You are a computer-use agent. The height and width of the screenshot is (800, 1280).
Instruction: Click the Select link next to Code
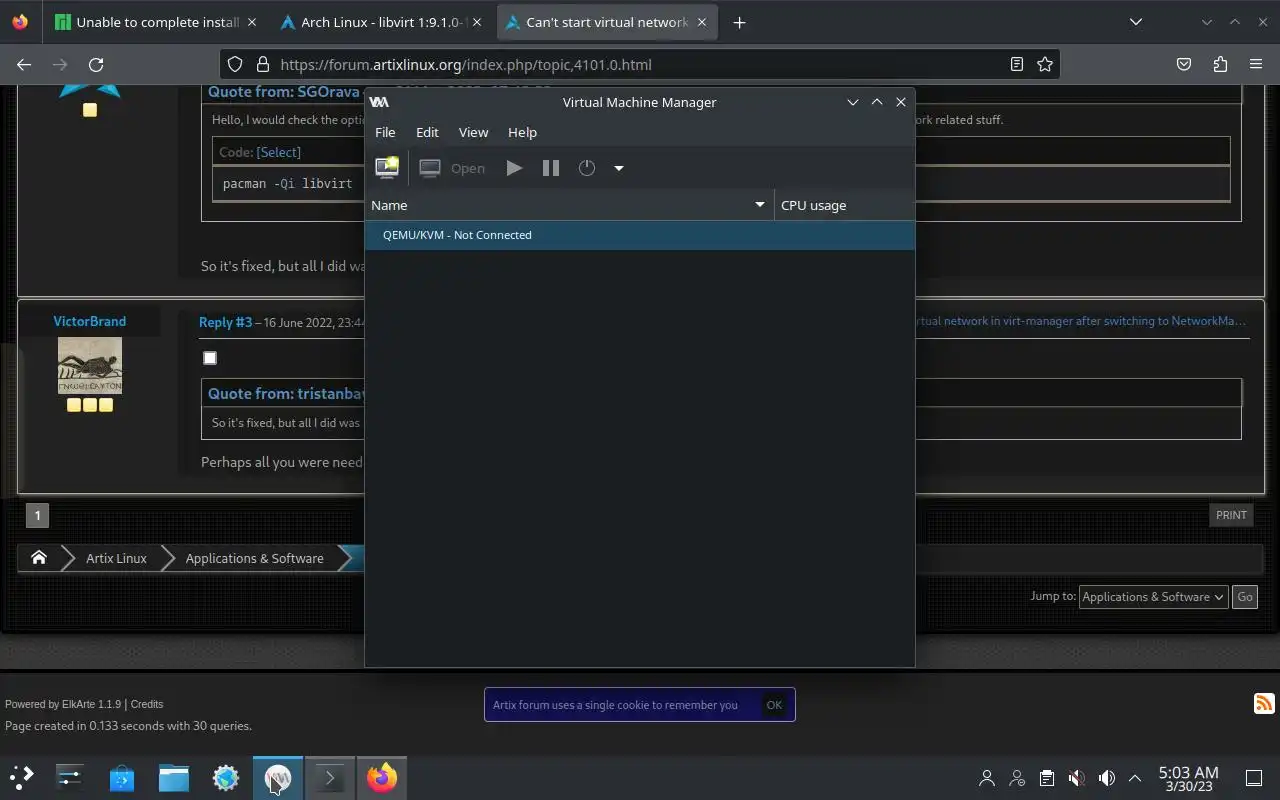click(x=278, y=152)
